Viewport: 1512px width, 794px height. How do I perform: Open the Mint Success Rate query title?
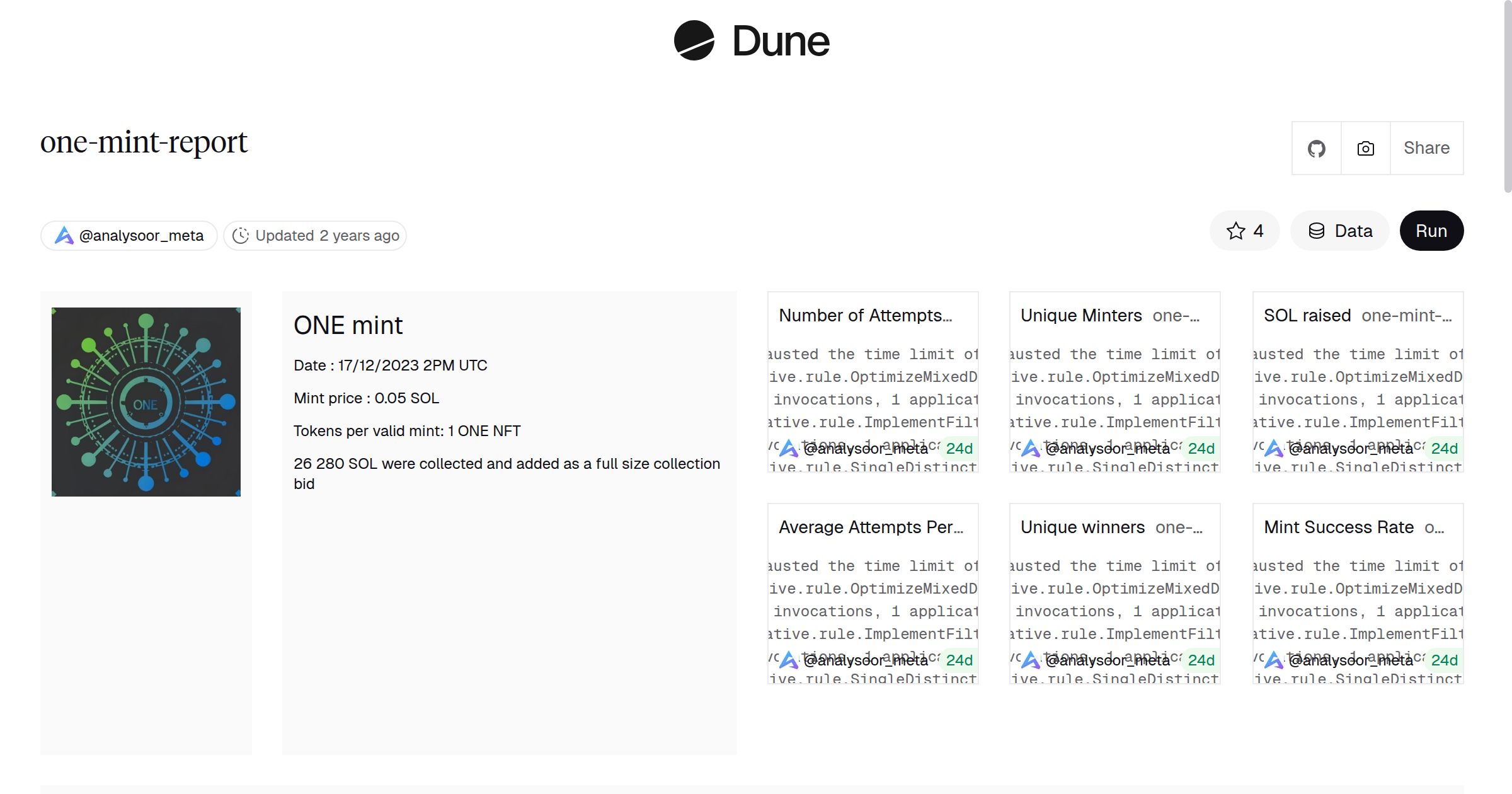(x=1338, y=527)
